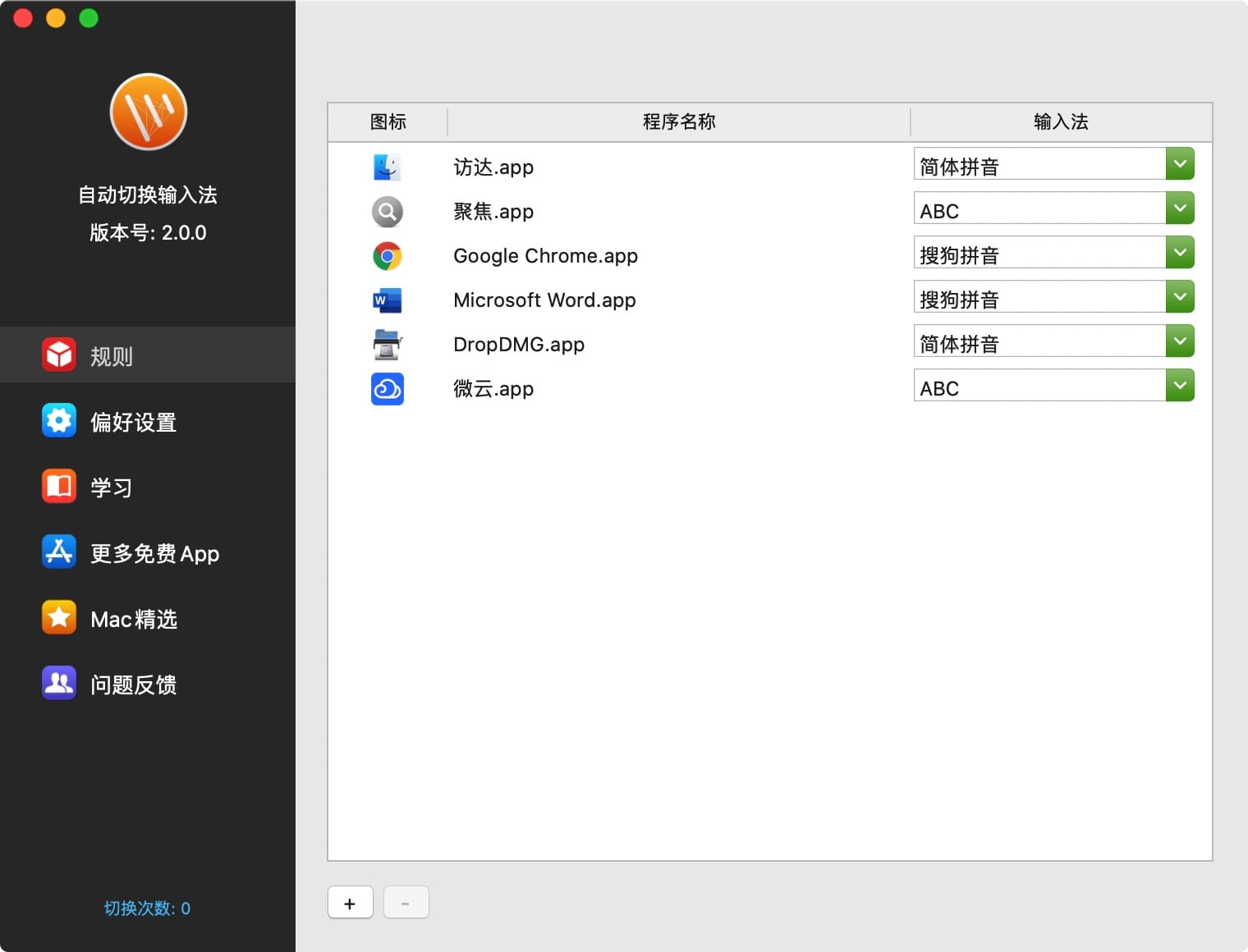Open 问题反馈 sidebar item
The height and width of the screenshot is (952, 1248).
pos(148,683)
